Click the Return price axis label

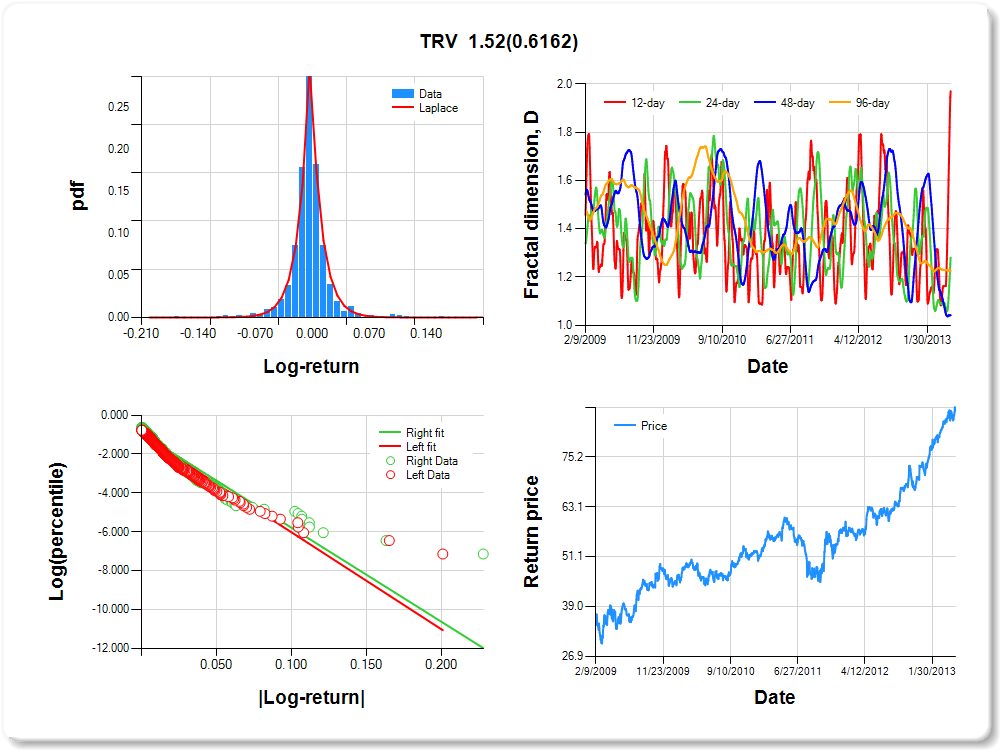531,531
